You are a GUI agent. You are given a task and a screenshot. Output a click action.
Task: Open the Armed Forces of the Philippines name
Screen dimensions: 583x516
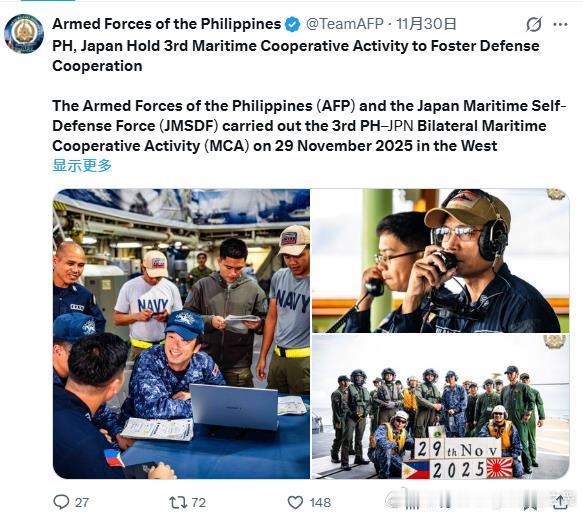click(167, 24)
